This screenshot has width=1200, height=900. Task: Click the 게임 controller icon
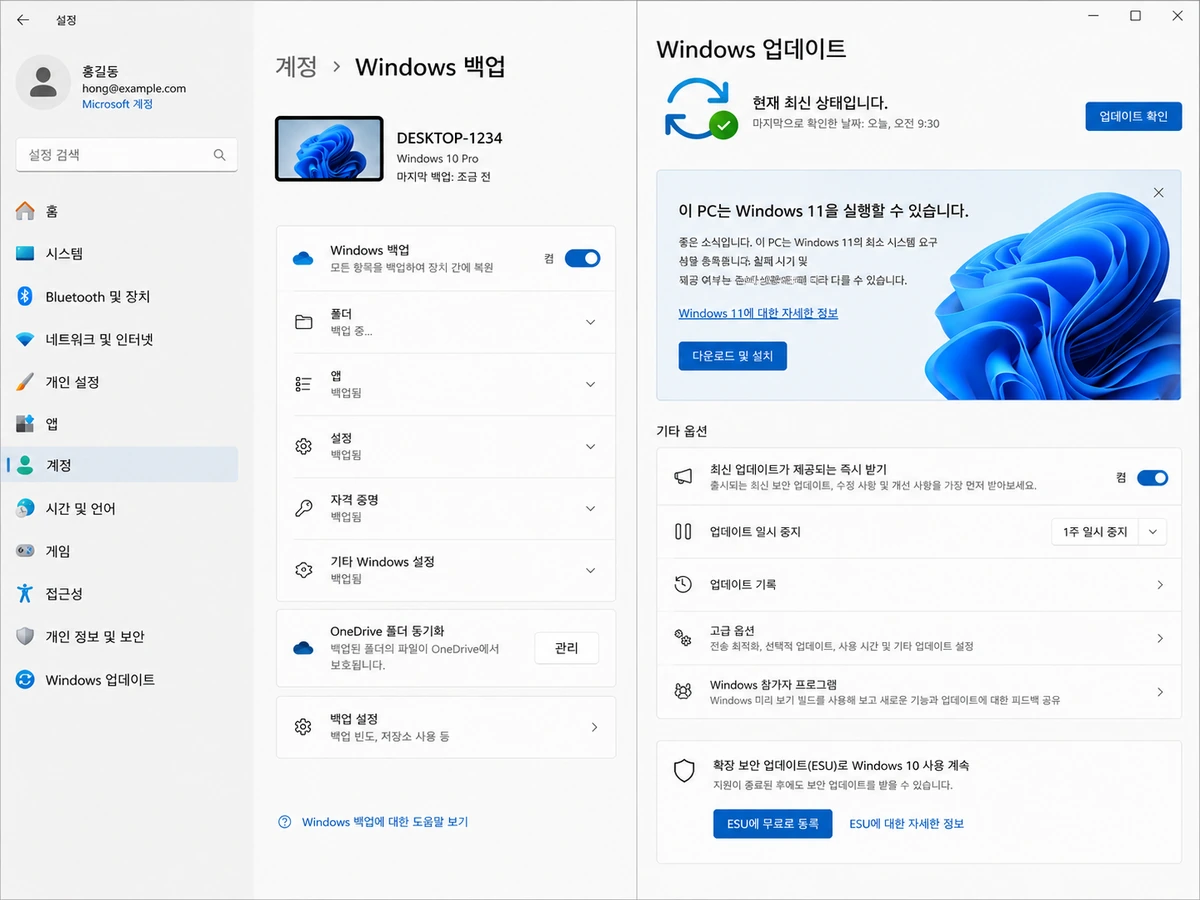click(25, 551)
